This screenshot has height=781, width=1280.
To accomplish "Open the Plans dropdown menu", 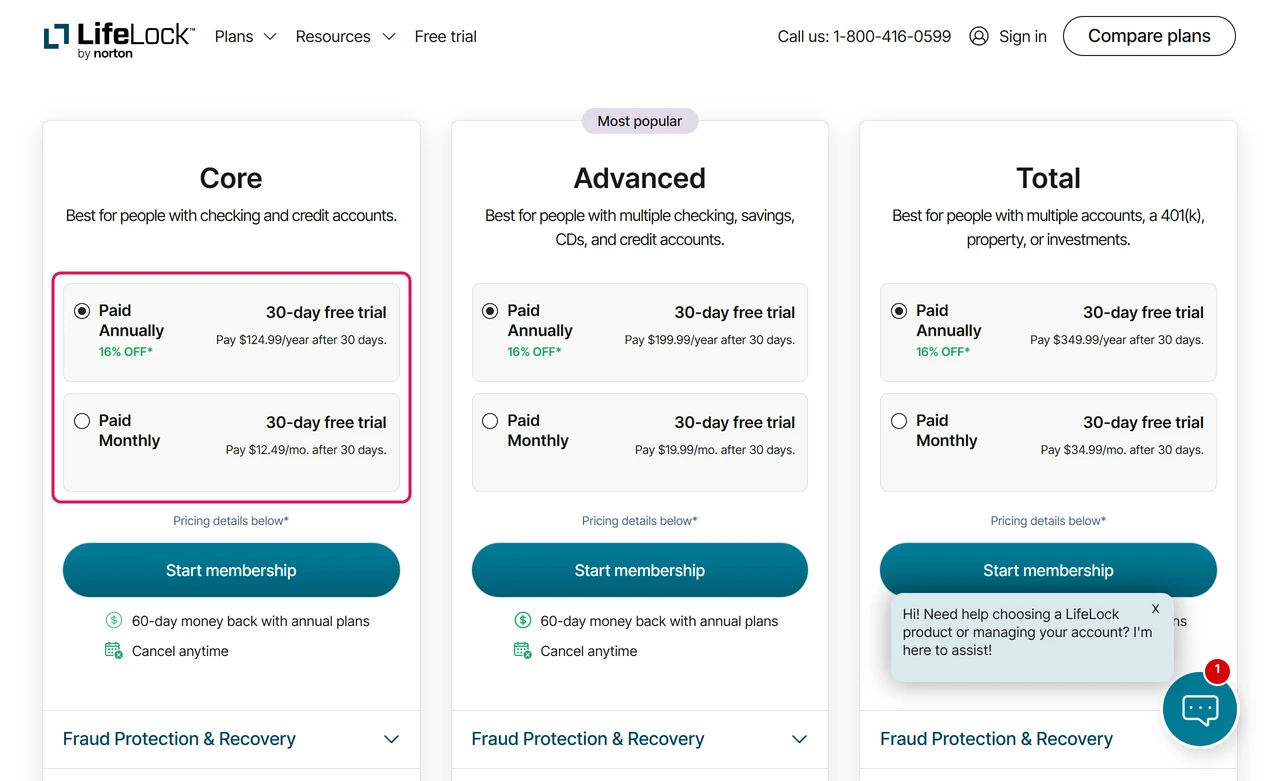I will click(x=245, y=36).
